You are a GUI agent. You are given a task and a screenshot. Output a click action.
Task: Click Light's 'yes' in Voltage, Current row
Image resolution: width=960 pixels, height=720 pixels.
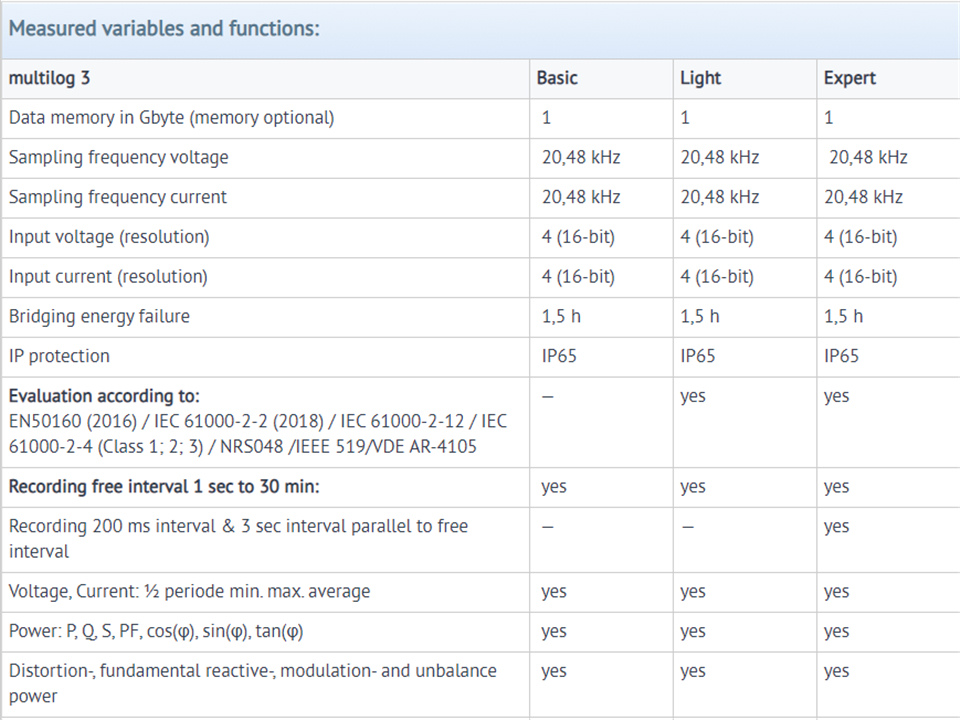tap(693, 591)
